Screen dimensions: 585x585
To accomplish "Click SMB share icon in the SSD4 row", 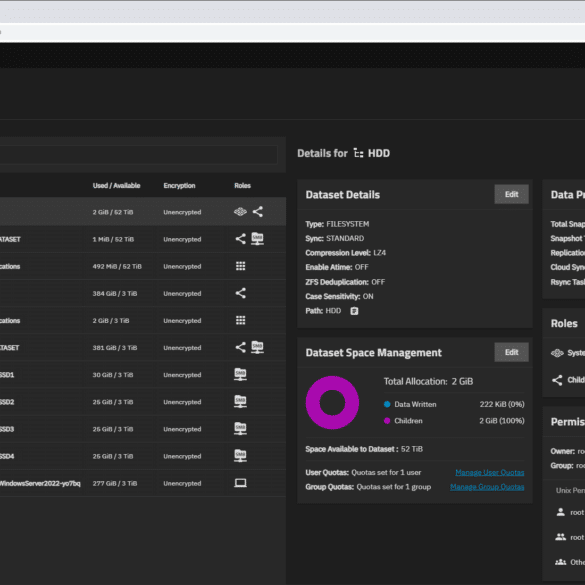I will pos(240,456).
